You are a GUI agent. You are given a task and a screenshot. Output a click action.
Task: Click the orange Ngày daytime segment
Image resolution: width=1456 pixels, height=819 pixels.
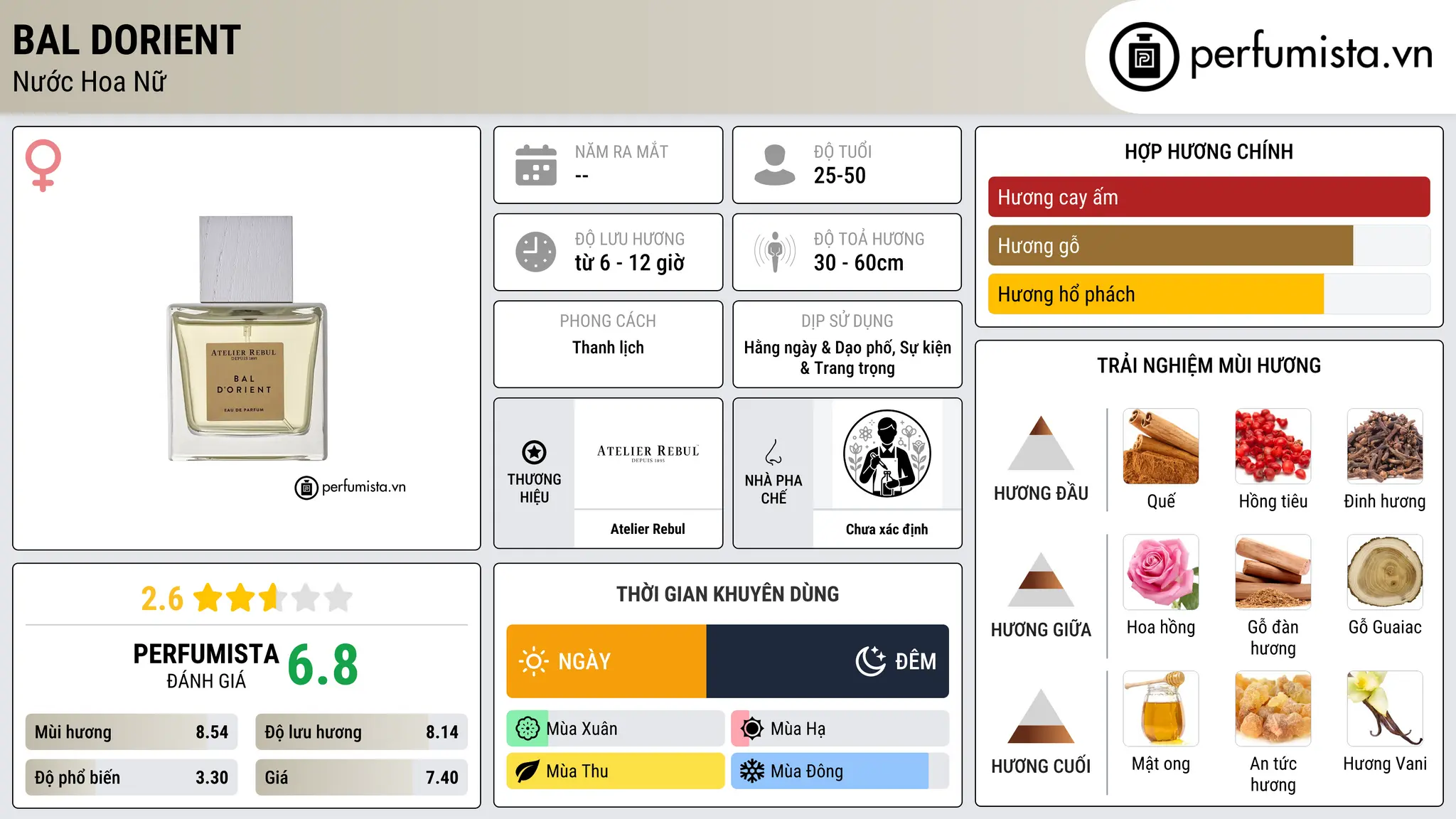click(606, 661)
